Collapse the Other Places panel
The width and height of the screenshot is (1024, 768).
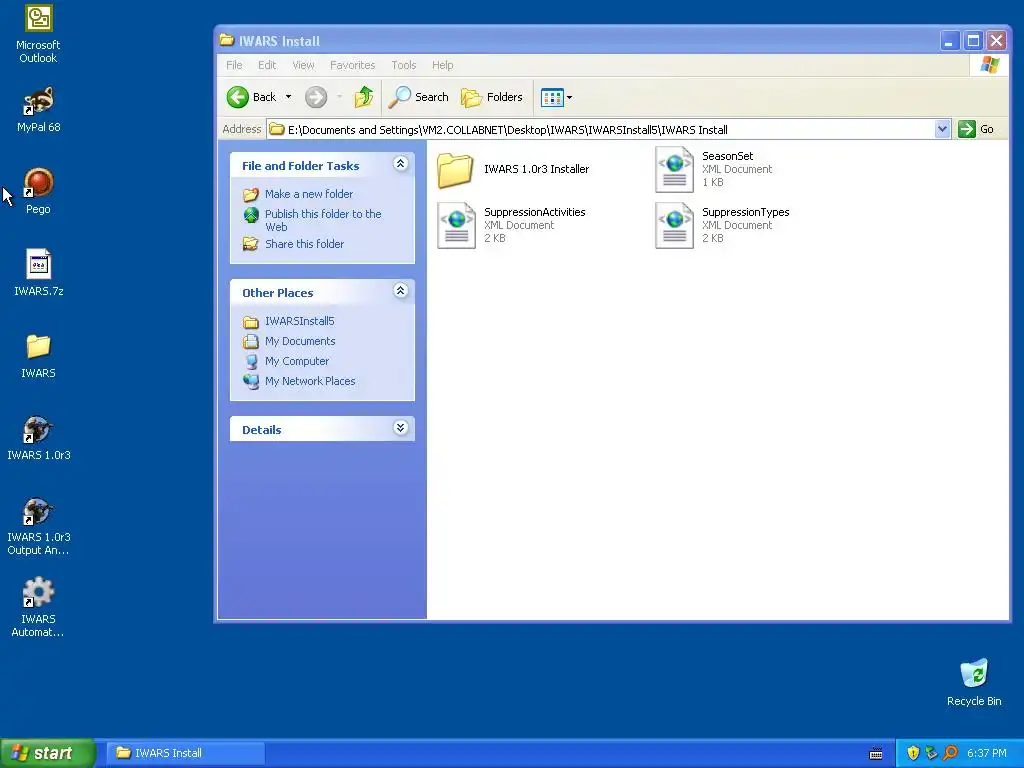coord(401,291)
